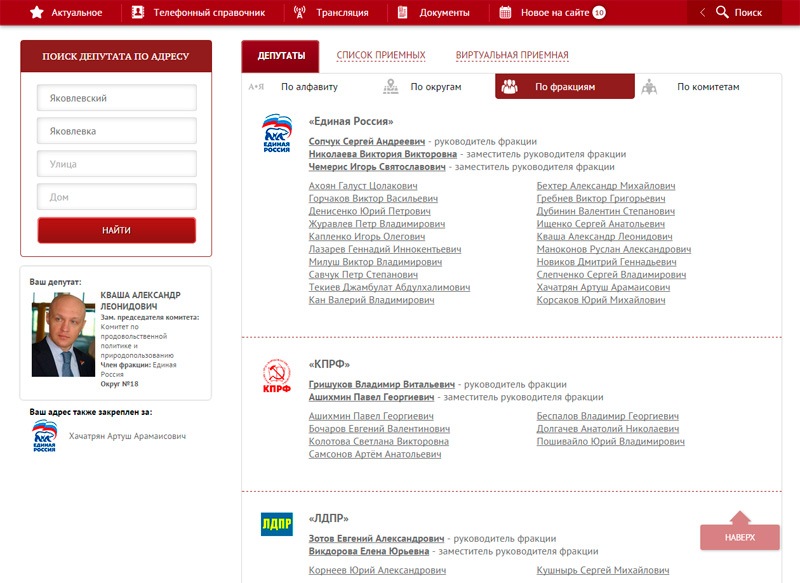800x583 pixels.
Task: Open Телефонный справочник menu item
Action: [x=209, y=12]
